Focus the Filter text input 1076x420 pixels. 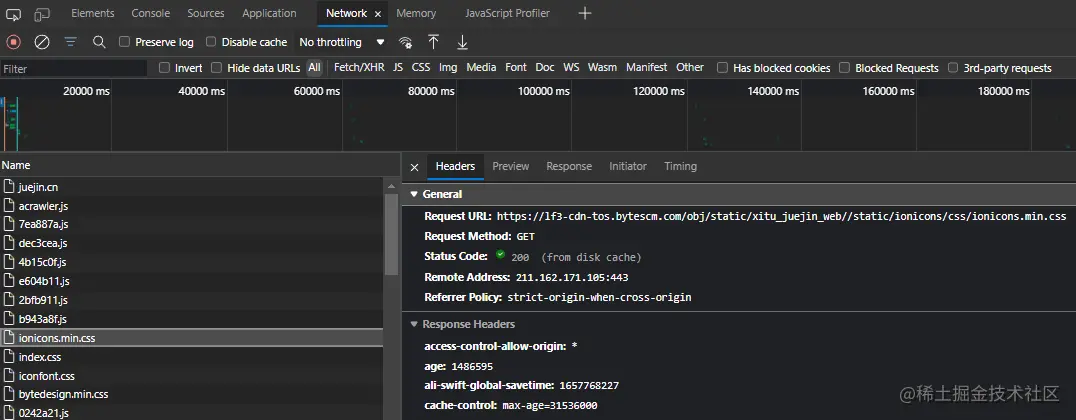(73, 69)
